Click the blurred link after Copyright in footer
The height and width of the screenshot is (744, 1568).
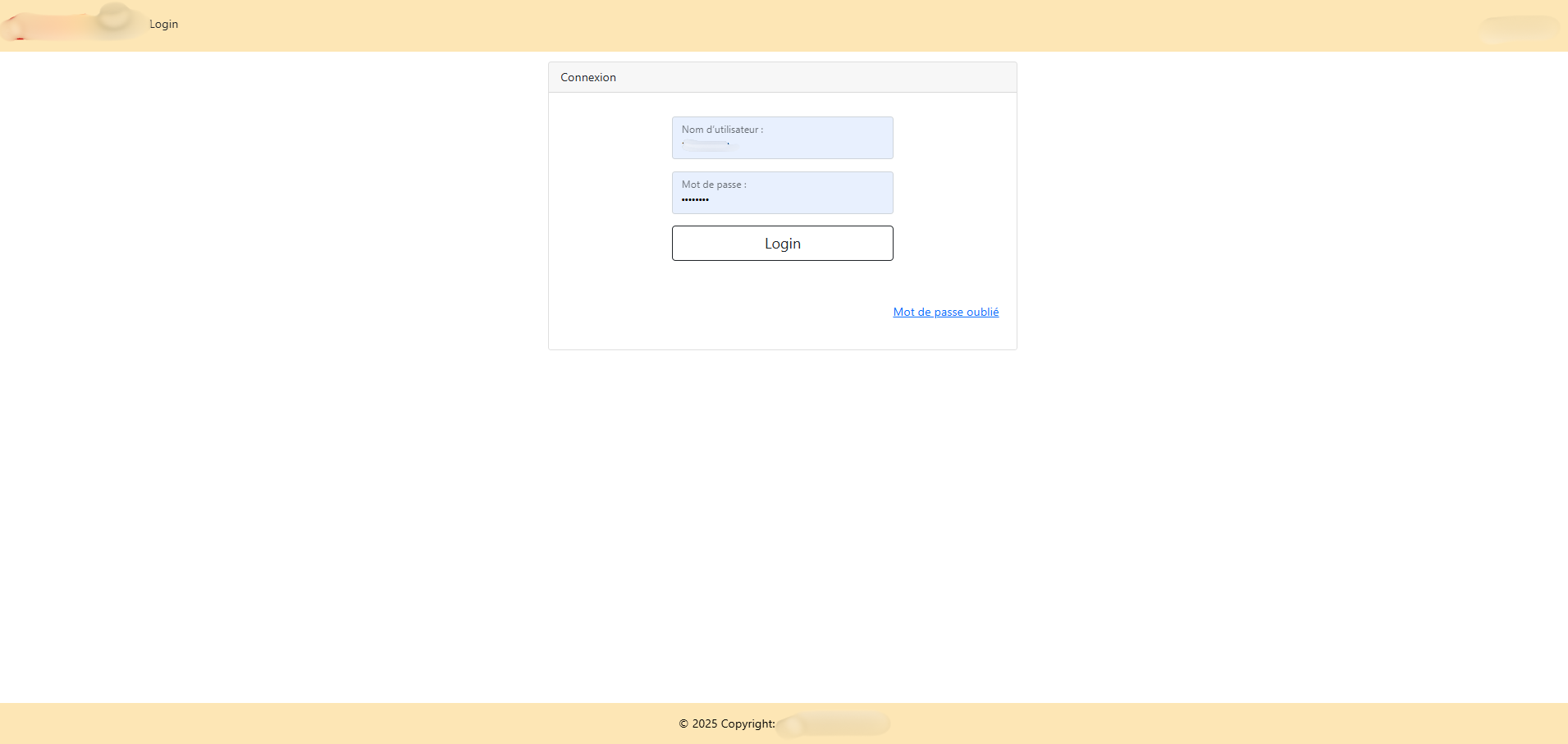coord(834,724)
